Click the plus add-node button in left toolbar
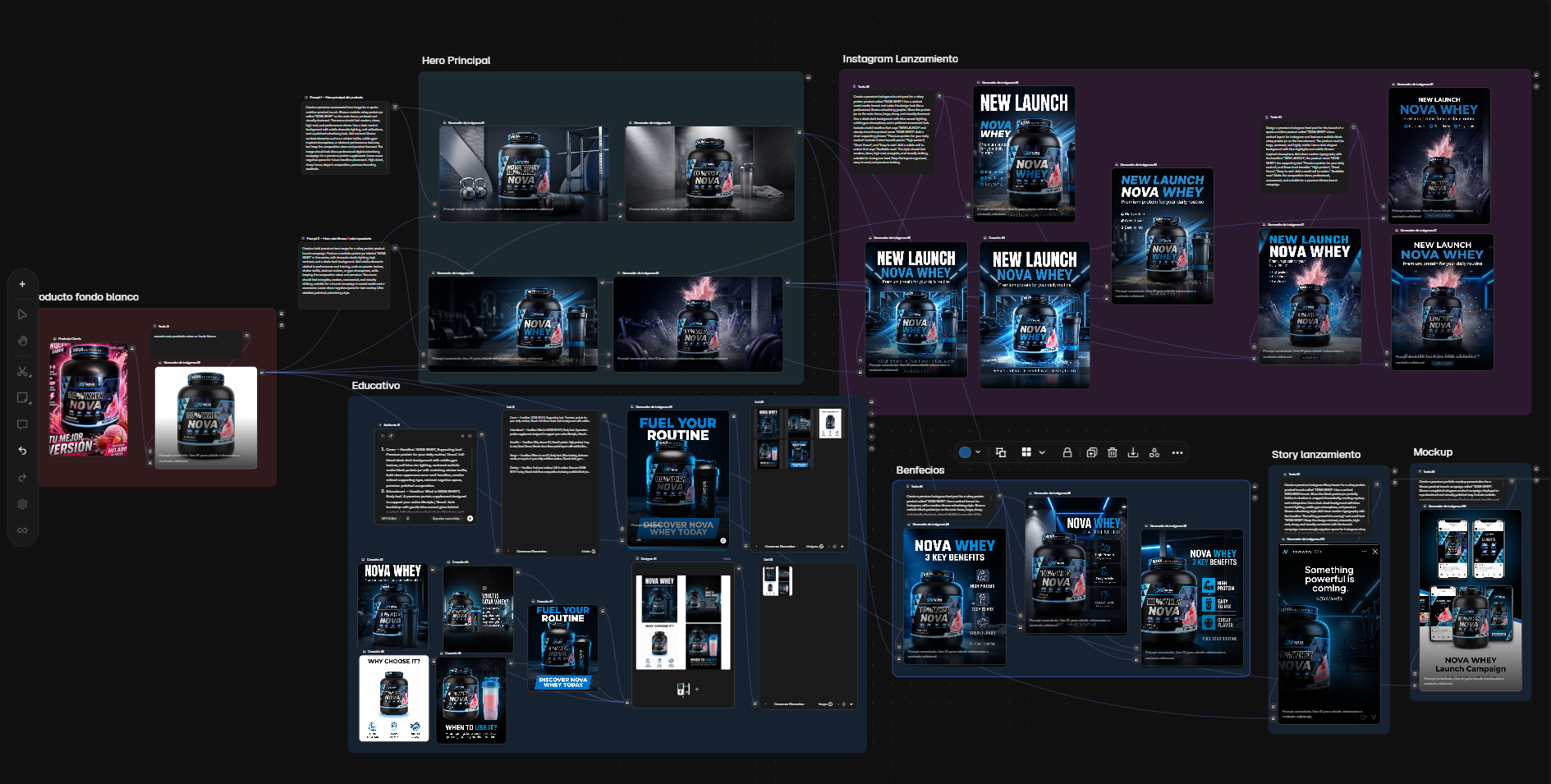The height and width of the screenshot is (784, 1551). click(x=22, y=284)
